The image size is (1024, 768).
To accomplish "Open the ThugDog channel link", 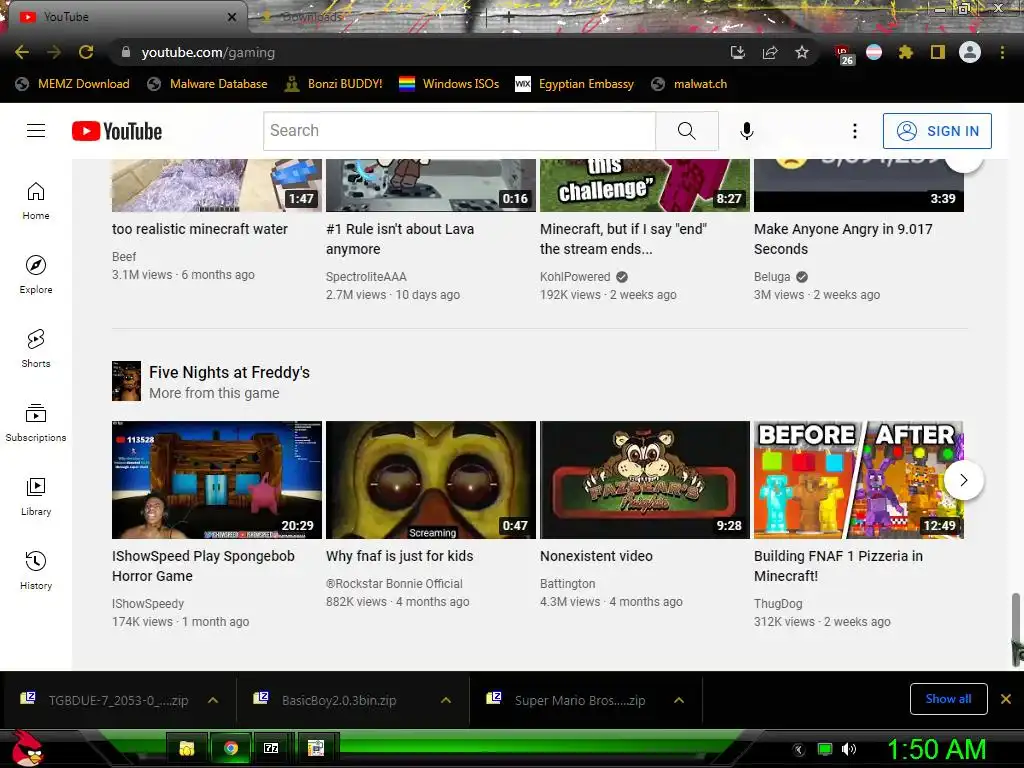I will tap(778, 604).
